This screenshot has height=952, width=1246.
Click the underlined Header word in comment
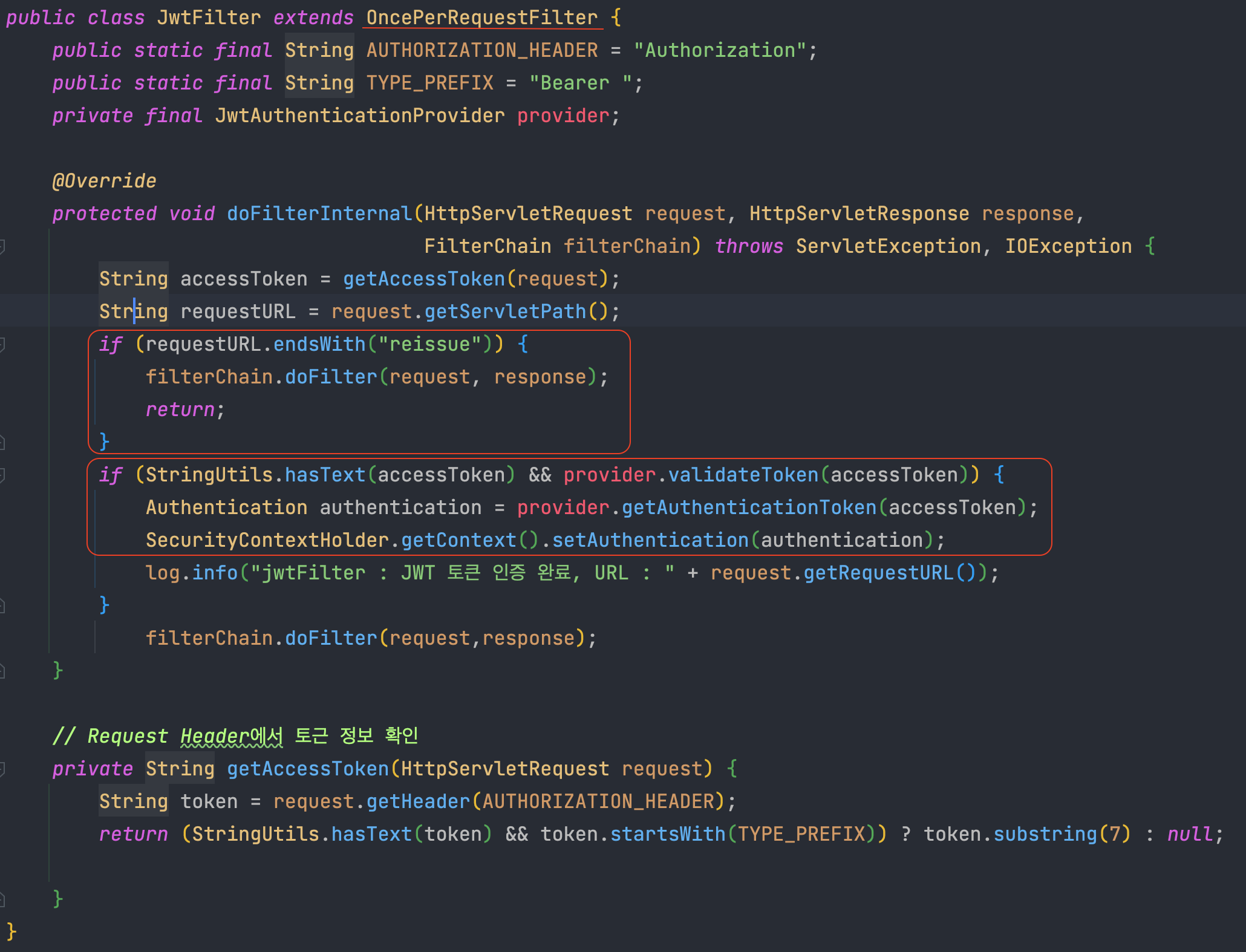(x=214, y=736)
